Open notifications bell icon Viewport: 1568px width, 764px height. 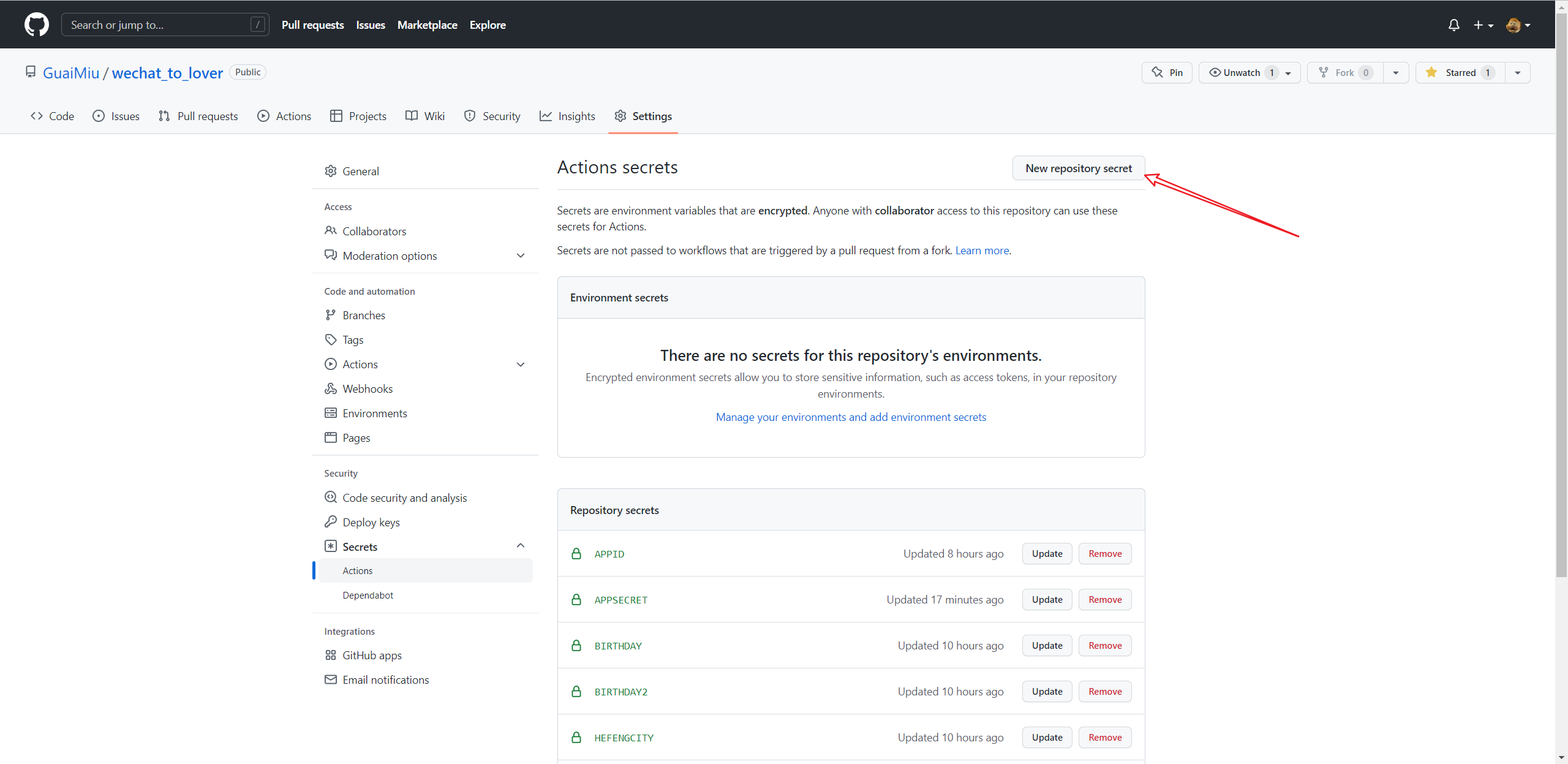coord(1453,25)
